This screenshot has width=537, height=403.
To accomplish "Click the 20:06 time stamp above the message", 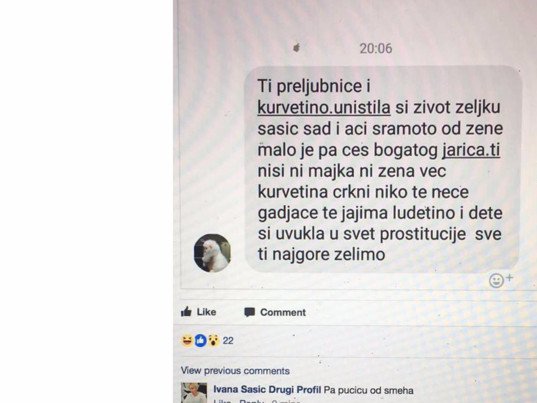I will pos(376,48).
